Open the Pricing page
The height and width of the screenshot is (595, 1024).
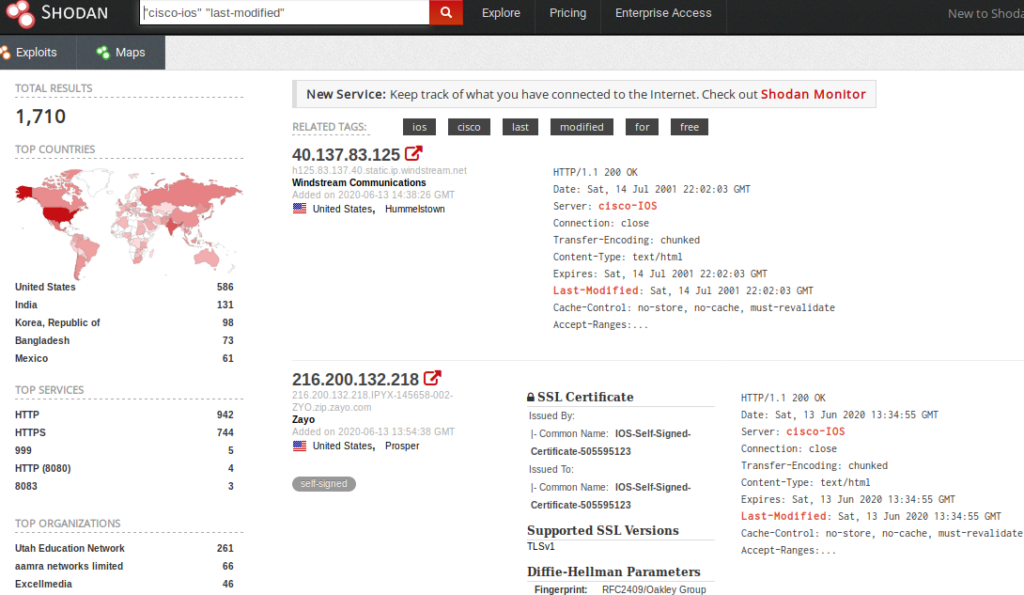568,13
